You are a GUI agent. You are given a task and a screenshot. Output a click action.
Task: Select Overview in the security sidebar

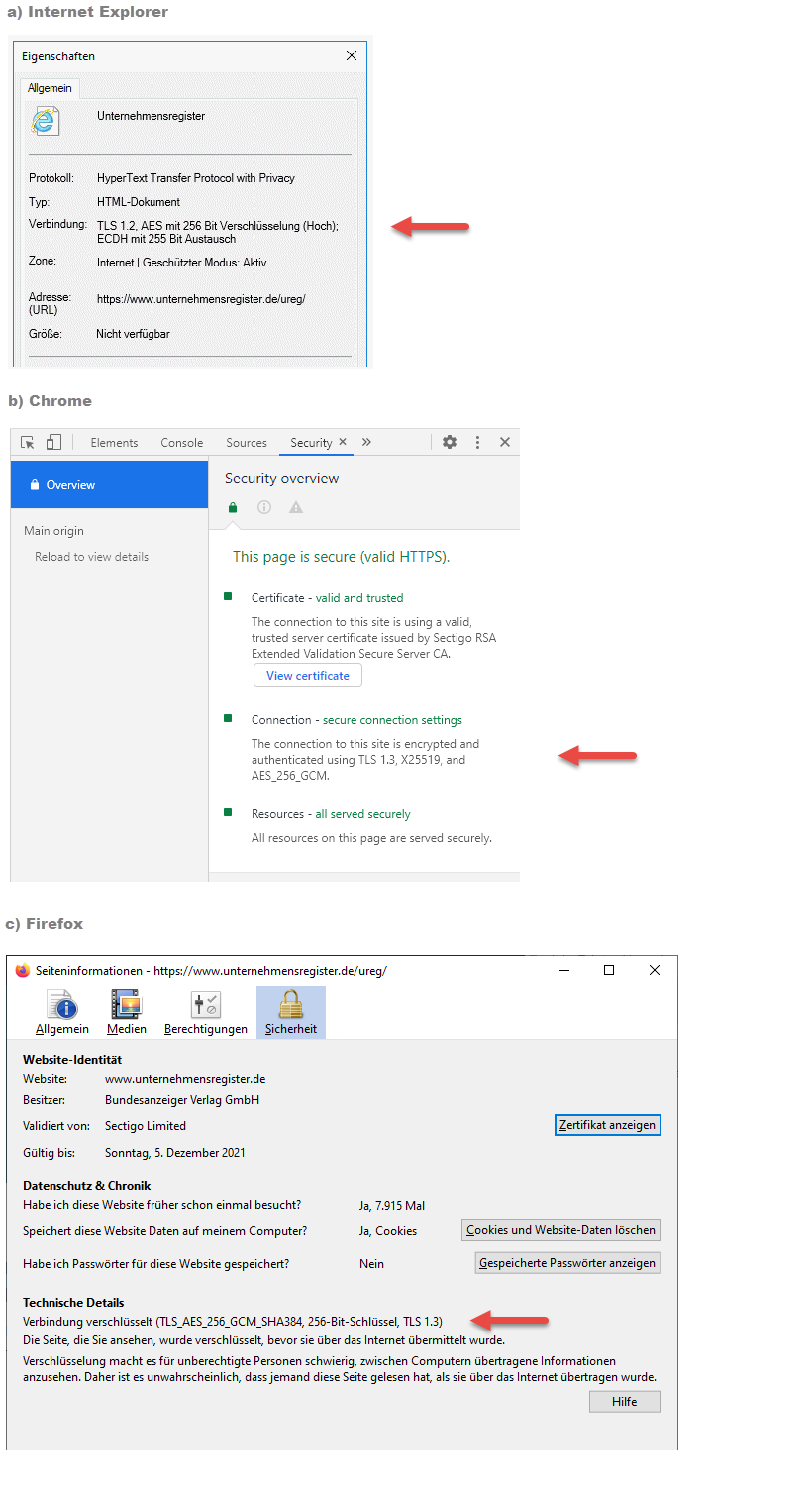click(x=109, y=485)
